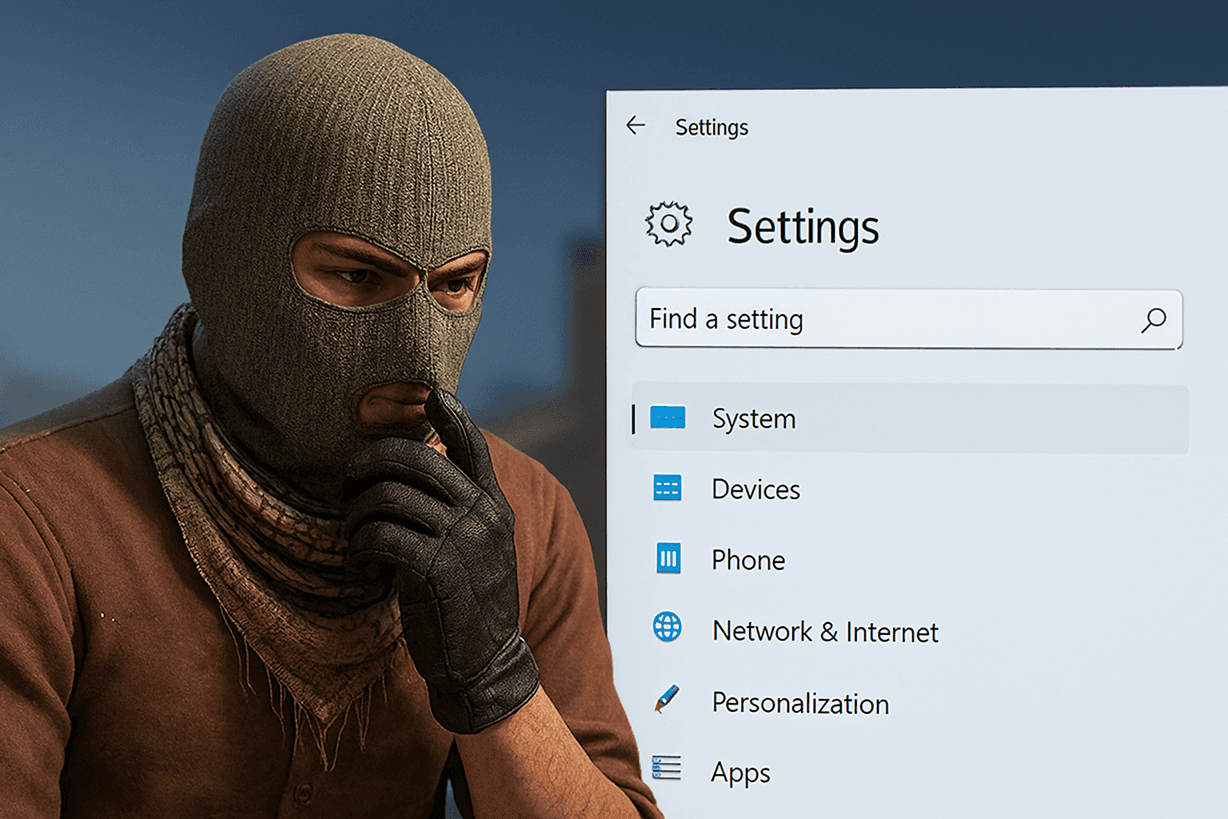Click the gear icon next to Settings heading
Screen dimensions: 1228x819
(x=669, y=224)
